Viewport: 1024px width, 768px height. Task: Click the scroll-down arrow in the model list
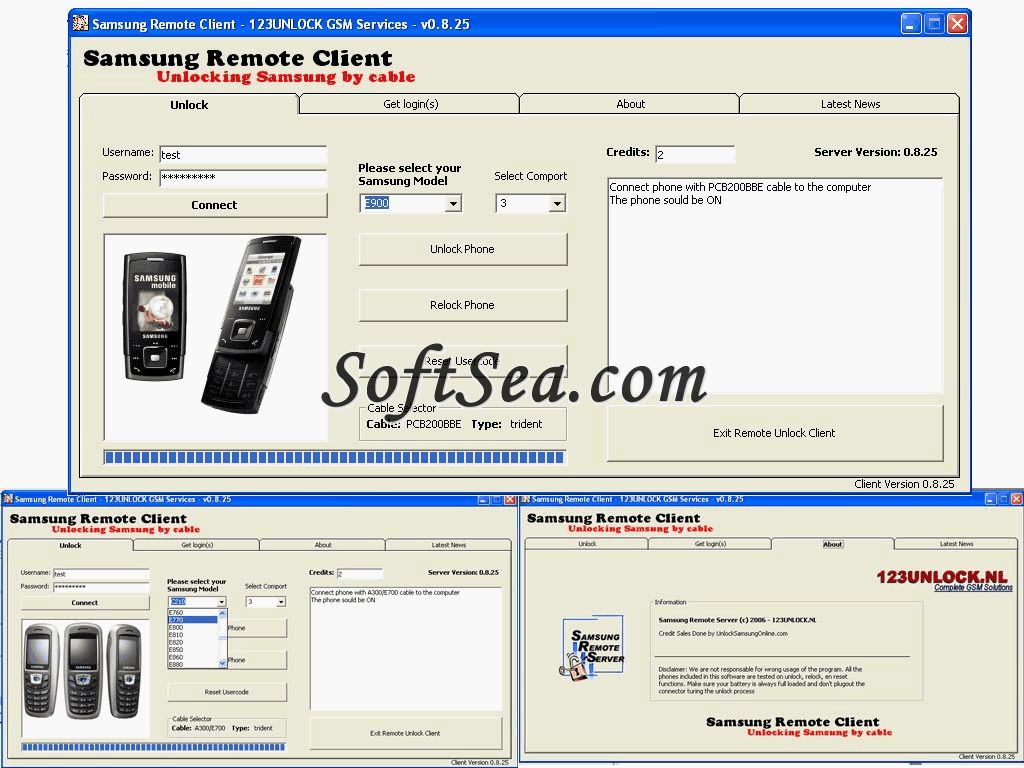223,663
